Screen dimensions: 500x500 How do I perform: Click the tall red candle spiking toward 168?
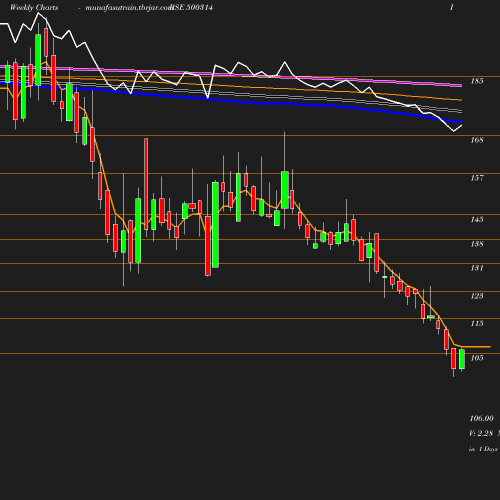146,184
